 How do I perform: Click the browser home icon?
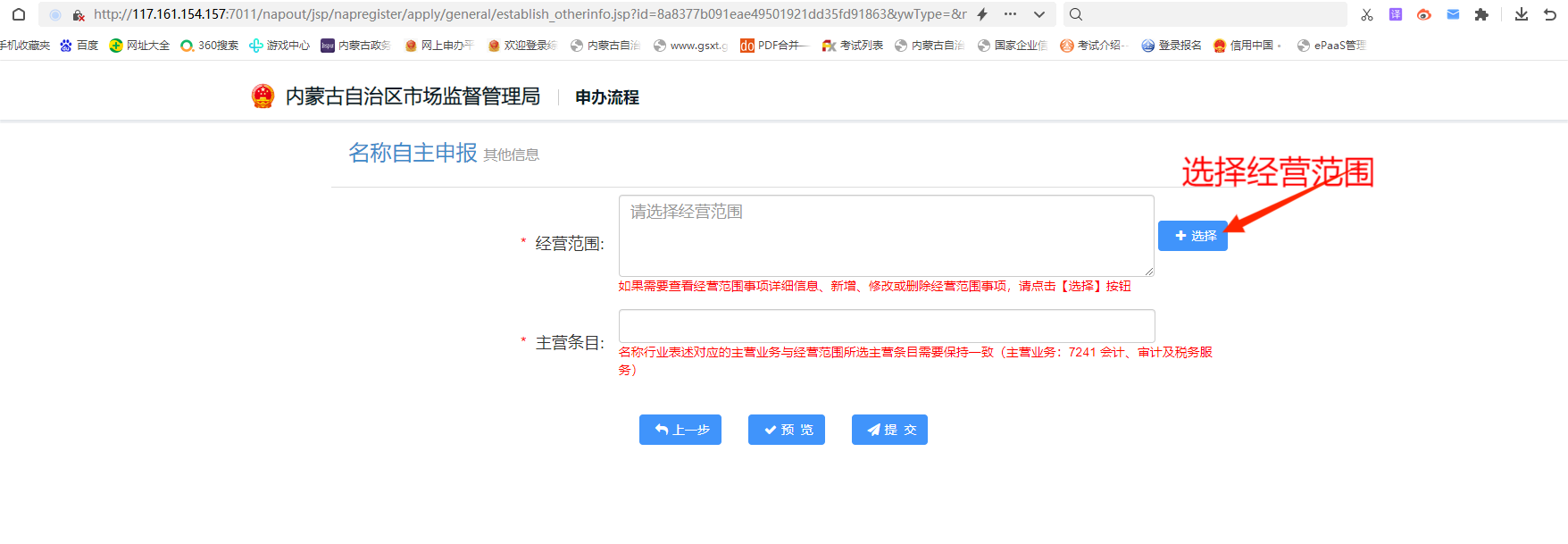(x=18, y=14)
